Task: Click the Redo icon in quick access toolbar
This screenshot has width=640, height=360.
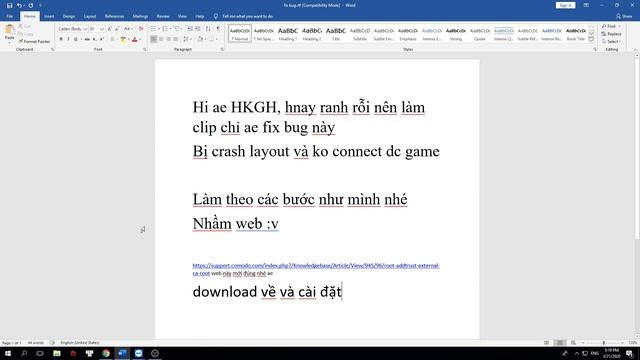Action: point(31,5)
